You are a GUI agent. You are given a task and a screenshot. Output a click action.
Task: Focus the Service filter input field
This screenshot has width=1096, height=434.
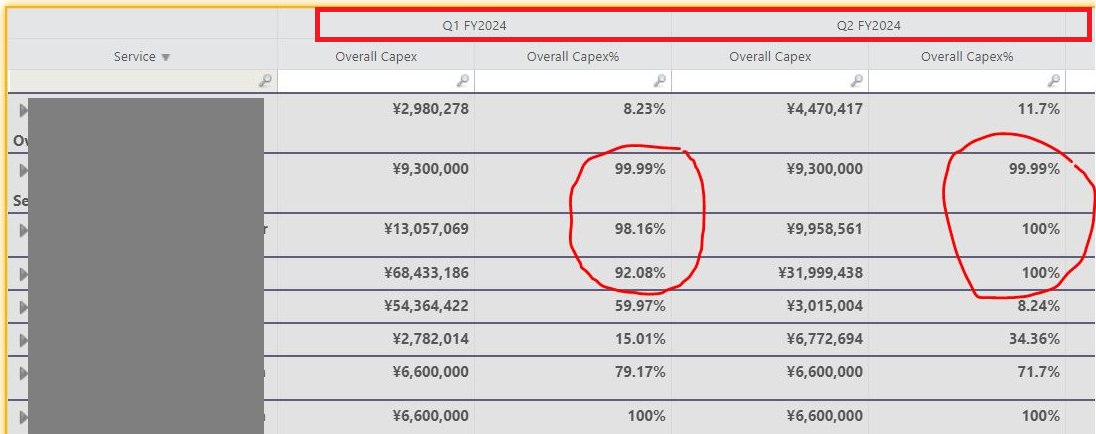pyautogui.click(x=143, y=81)
